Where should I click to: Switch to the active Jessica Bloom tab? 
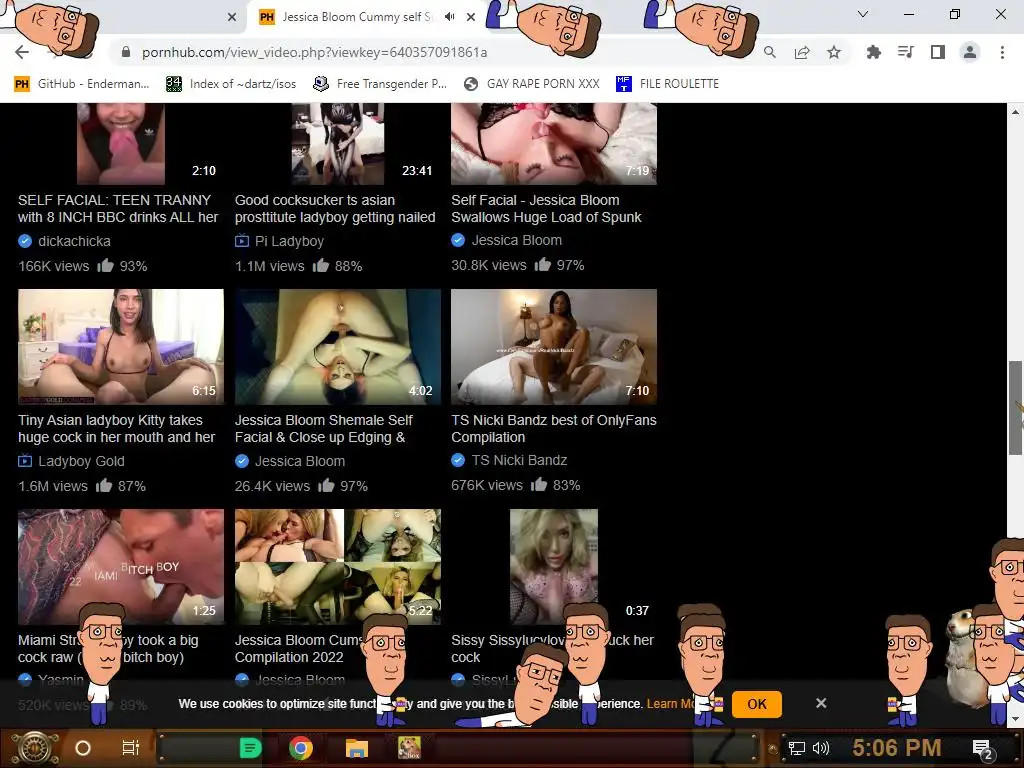pos(356,17)
